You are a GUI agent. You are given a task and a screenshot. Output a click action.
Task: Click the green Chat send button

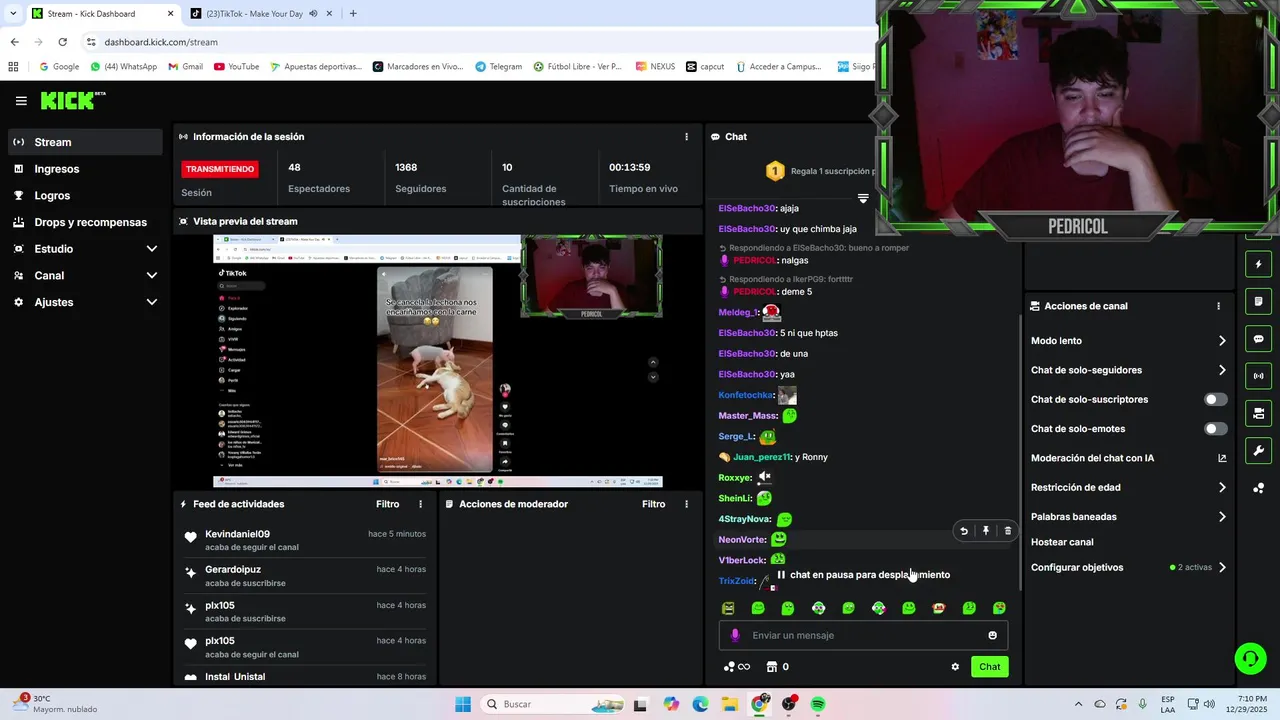[x=989, y=667]
